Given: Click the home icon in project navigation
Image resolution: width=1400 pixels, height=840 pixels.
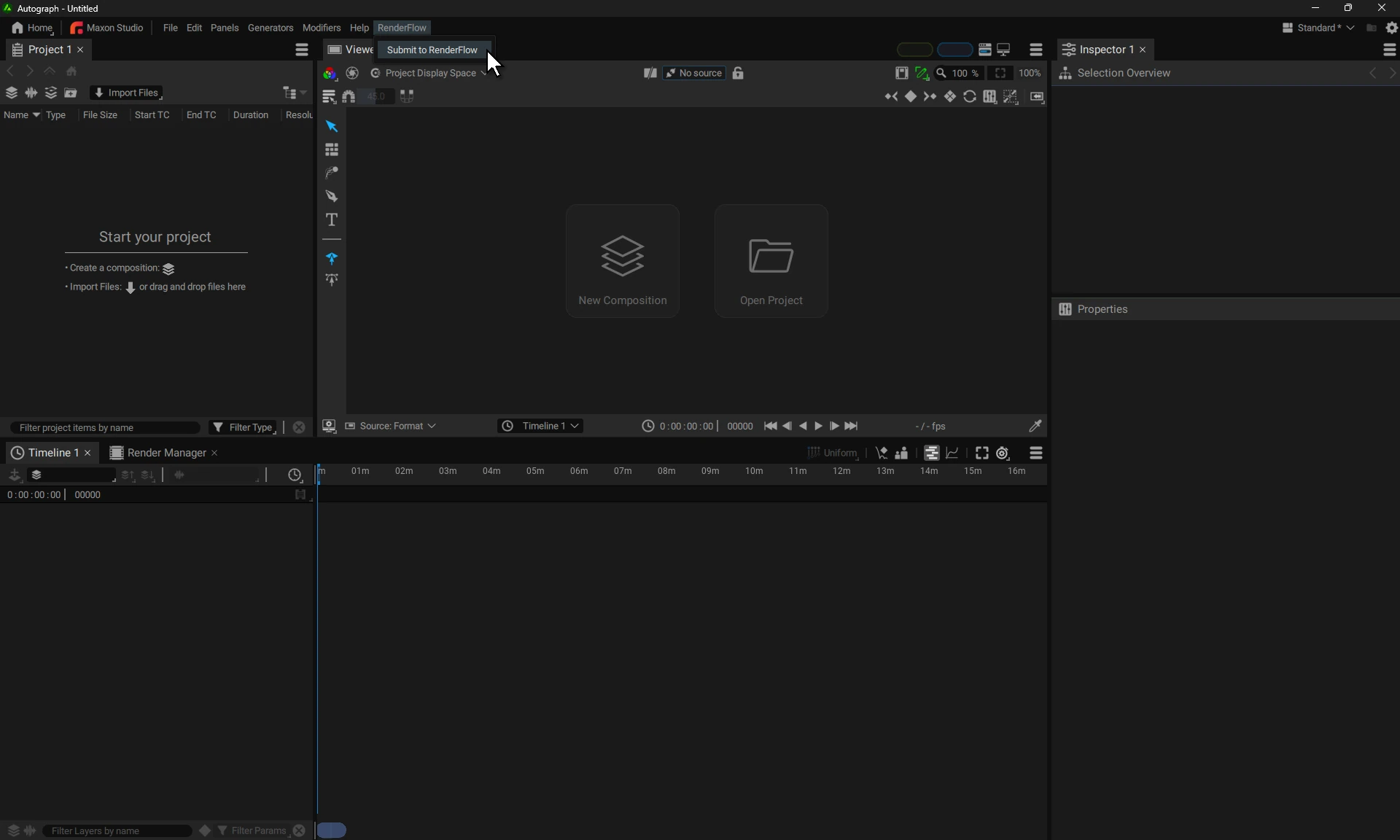Looking at the screenshot, I should (71, 71).
